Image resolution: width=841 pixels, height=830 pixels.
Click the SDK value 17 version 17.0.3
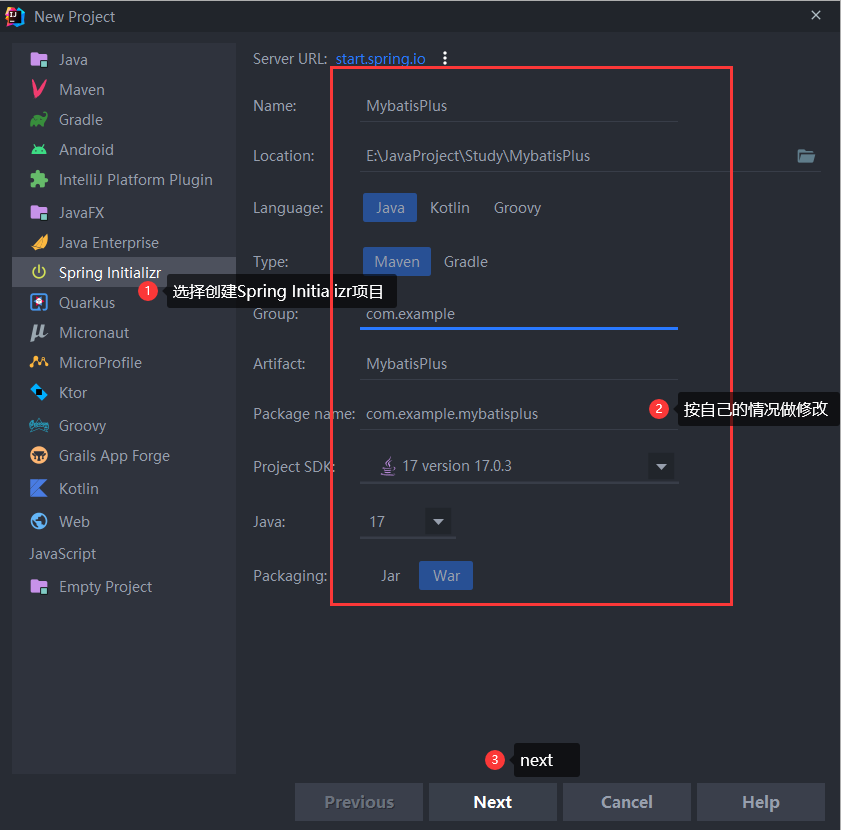[x=456, y=466]
